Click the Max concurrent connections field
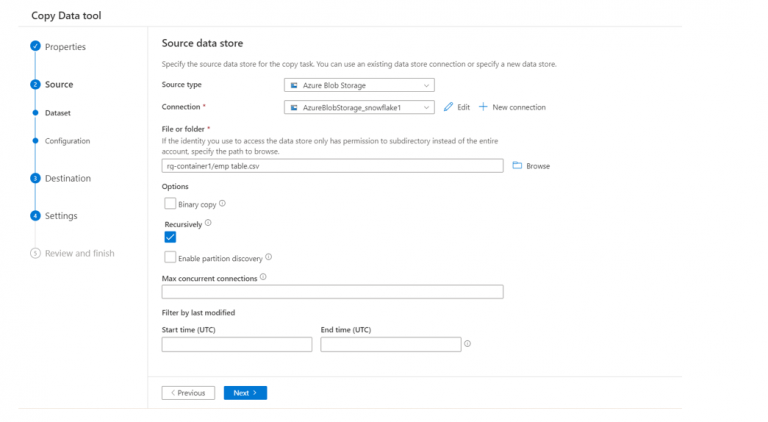This screenshot has height=422, width=768. pyautogui.click(x=332, y=292)
